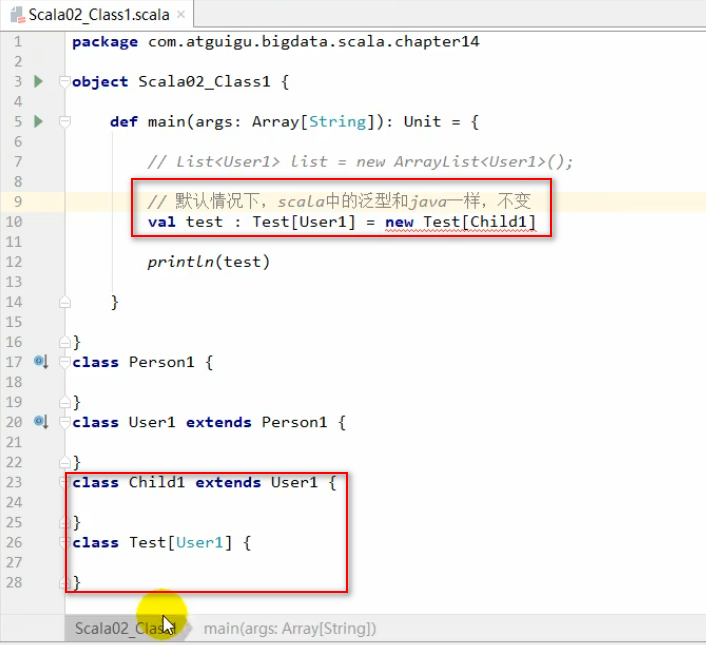706x645 pixels.
Task: Click line number 10 in the gutter
Action: pos(14,221)
